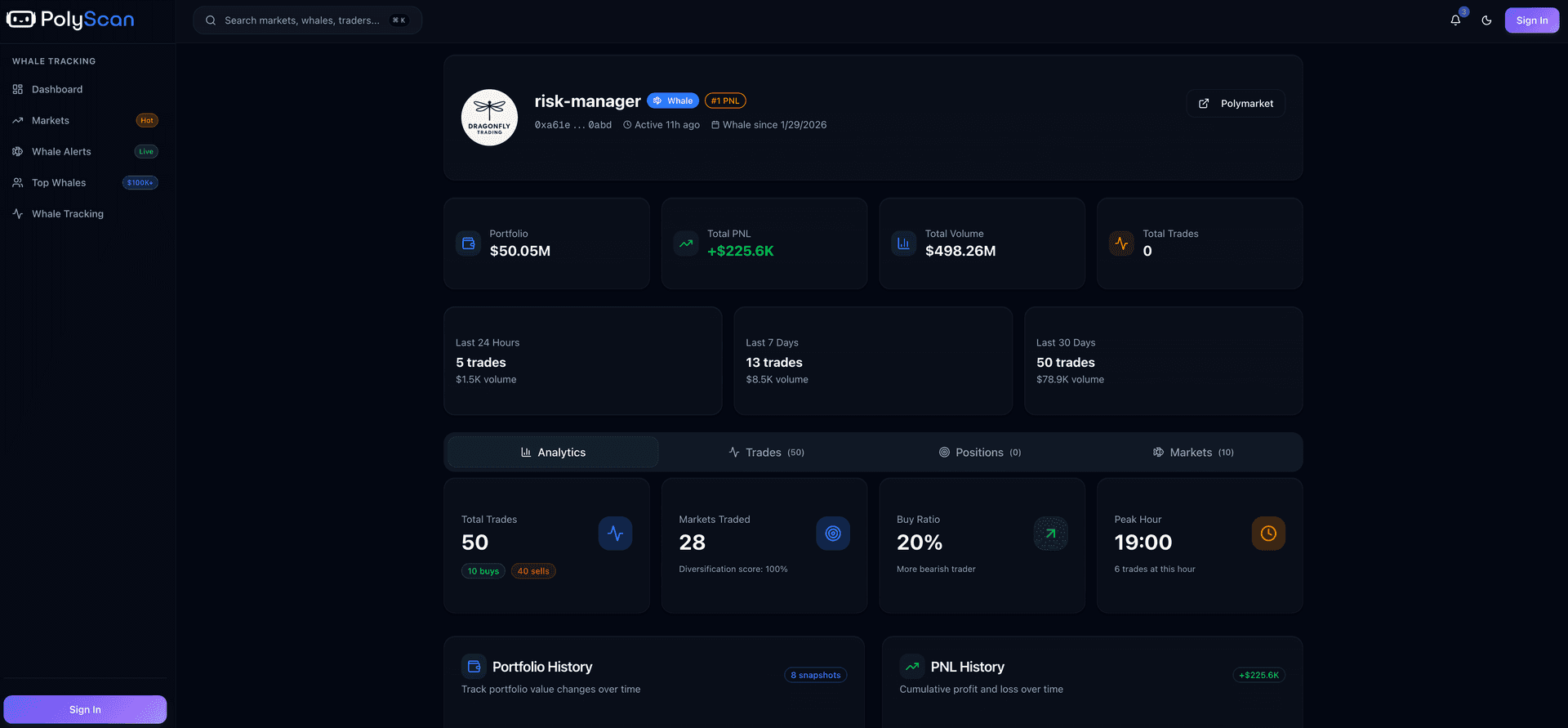Click the 8 snapshots badge
The width and height of the screenshot is (1568, 728).
pos(815,675)
